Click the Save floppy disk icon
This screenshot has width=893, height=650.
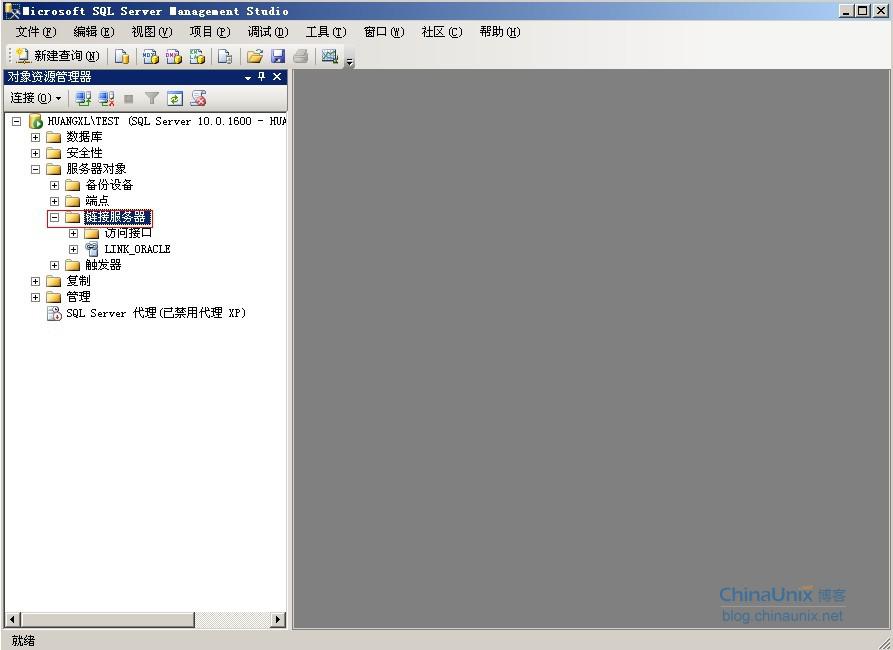point(277,56)
